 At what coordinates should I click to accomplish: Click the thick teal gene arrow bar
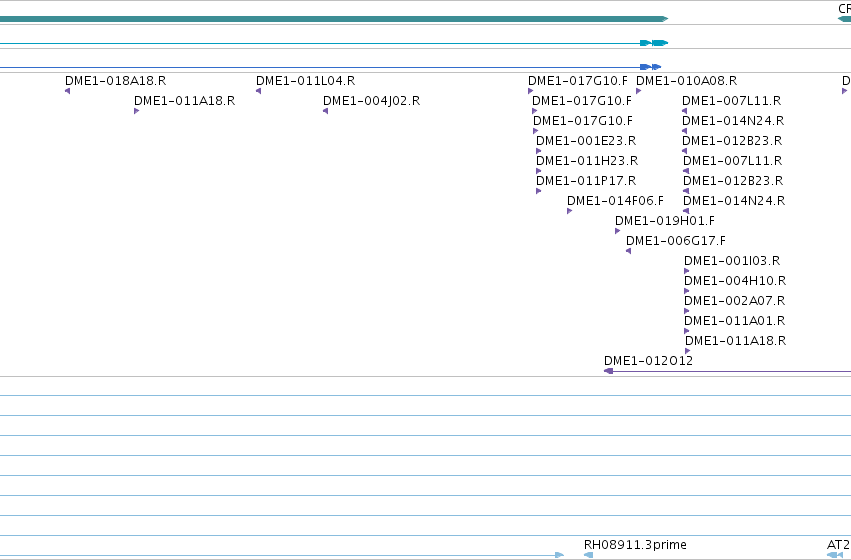coord(334,19)
